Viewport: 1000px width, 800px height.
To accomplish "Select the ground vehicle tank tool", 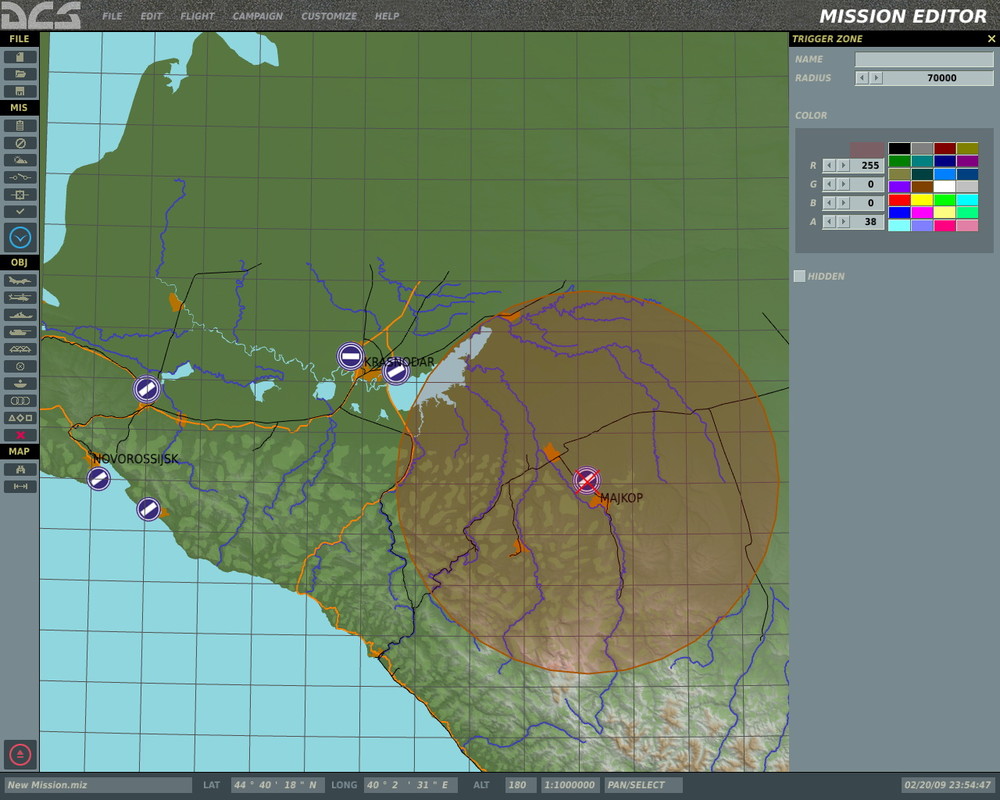I will pos(20,332).
